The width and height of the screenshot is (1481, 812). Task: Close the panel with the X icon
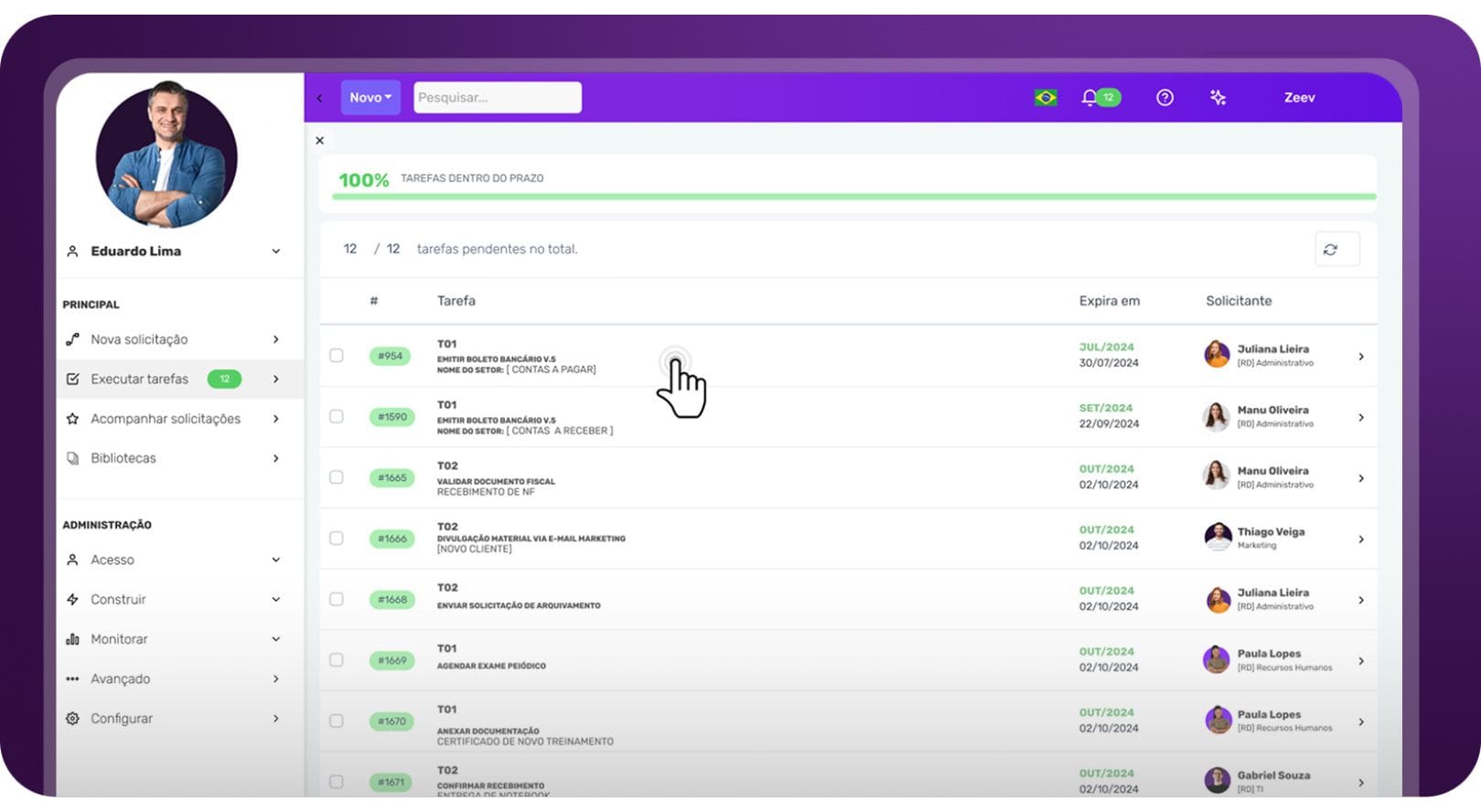pyautogui.click(x=320, y=141)
